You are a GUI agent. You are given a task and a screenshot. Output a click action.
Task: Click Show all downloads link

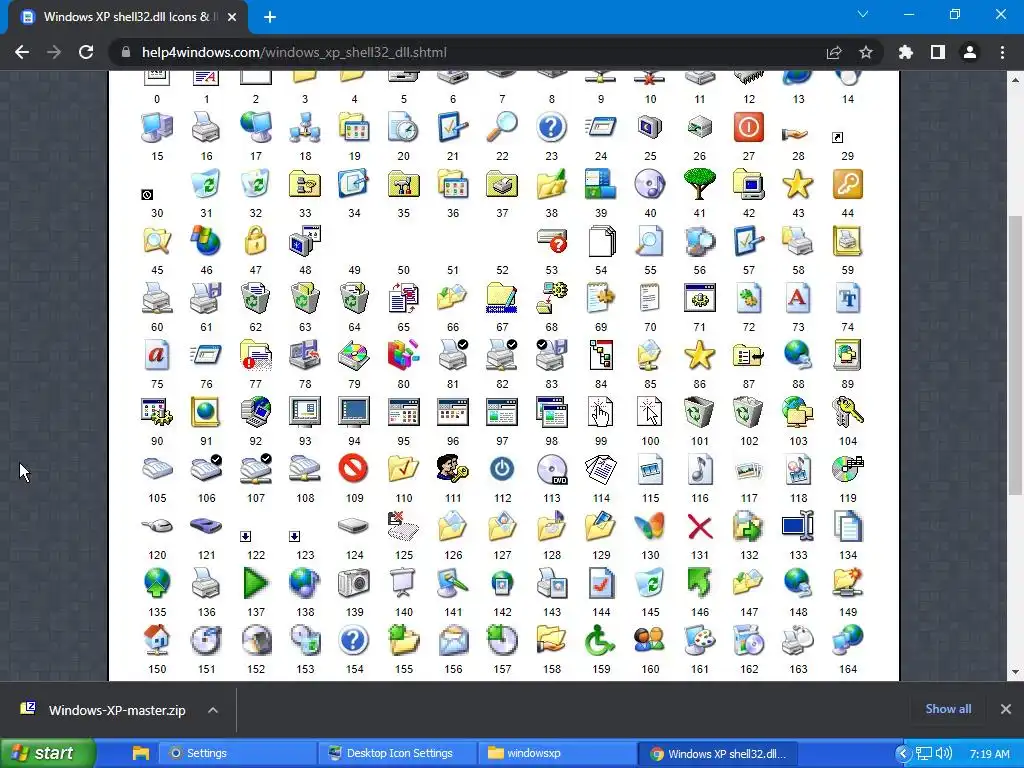pos(948,709)
